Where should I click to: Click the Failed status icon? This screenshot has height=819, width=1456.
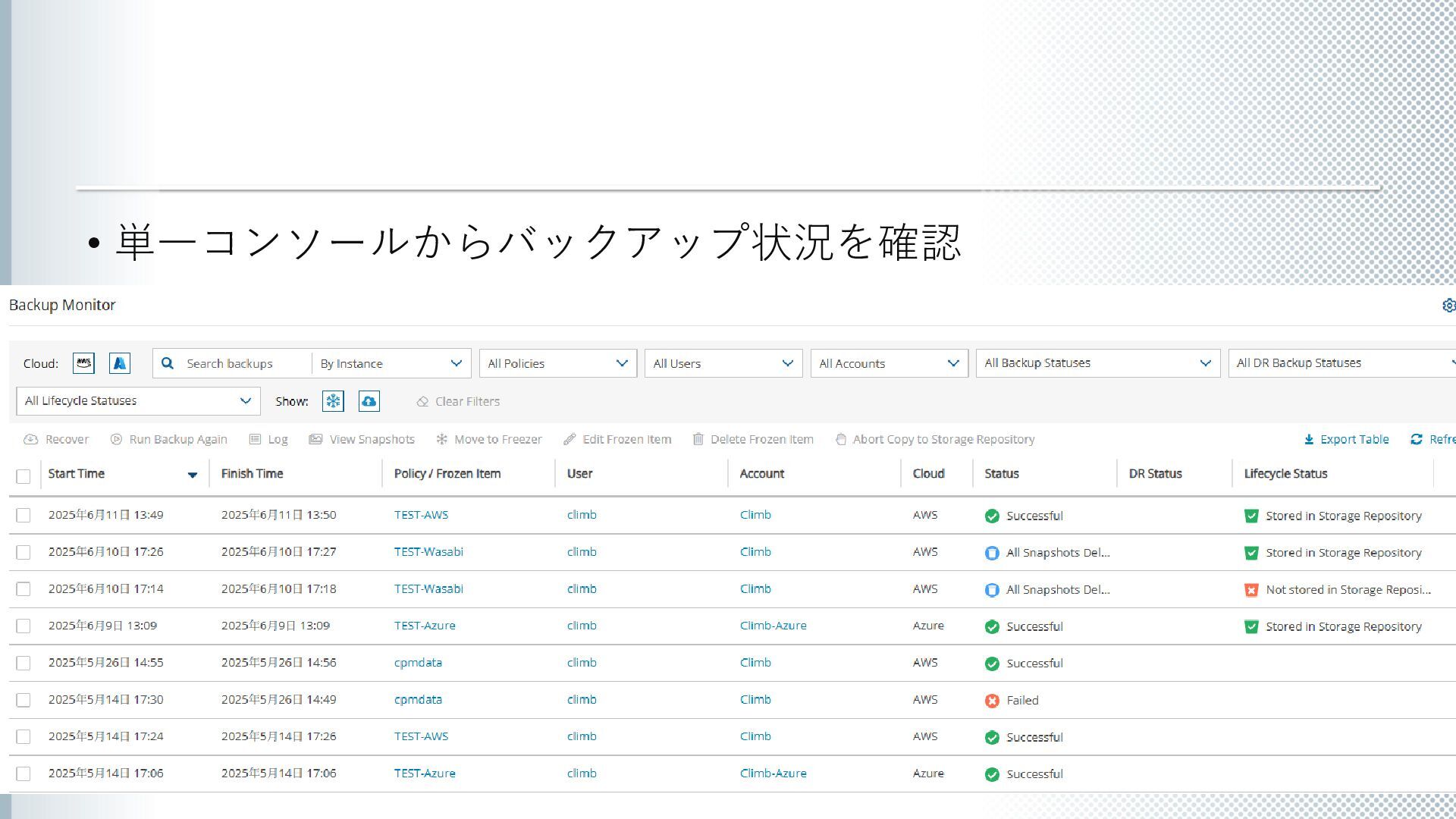992,701
